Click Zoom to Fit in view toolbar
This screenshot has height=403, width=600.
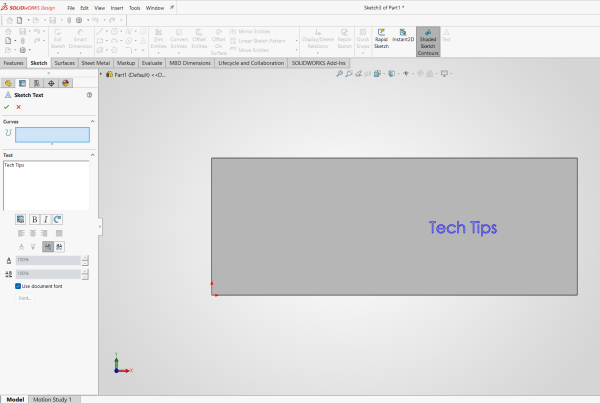click(x=339, y=73)
